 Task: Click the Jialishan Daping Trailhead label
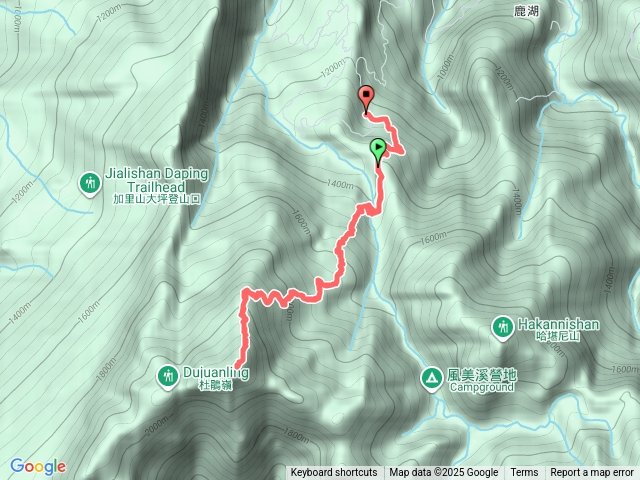click(x=157, y=180)
